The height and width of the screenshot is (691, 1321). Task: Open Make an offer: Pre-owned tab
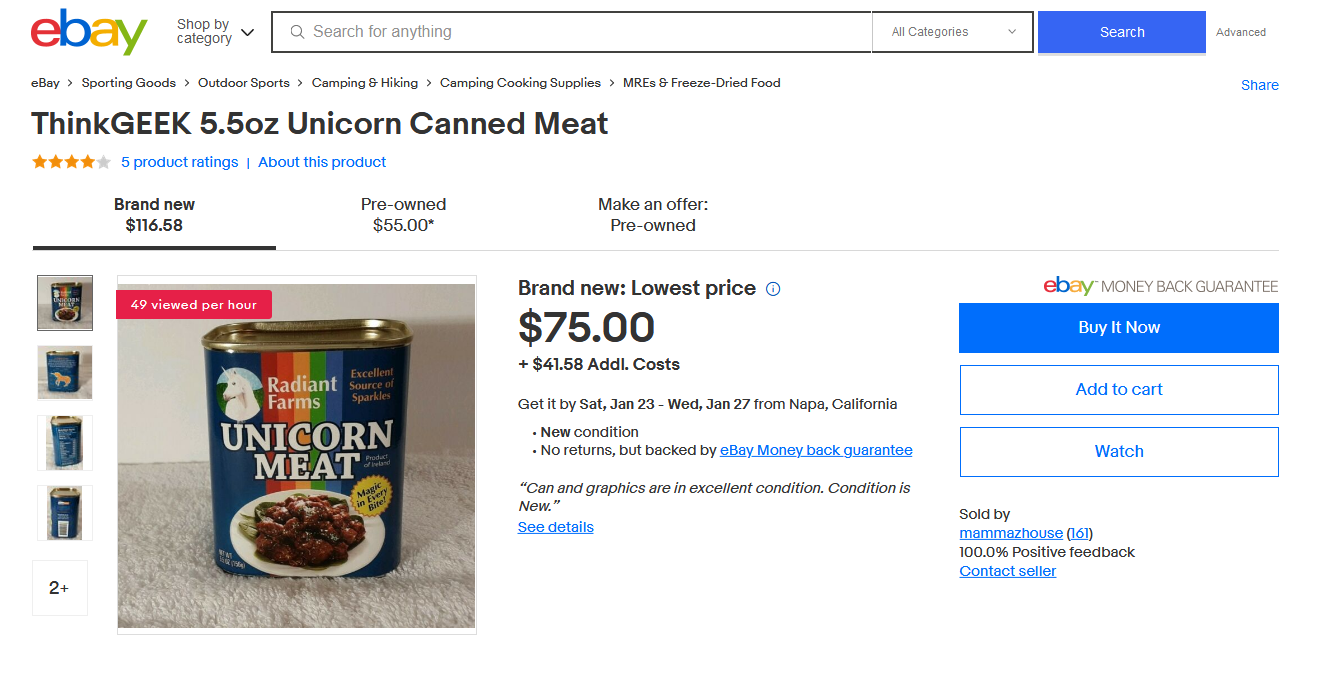[x=653, y=215]
